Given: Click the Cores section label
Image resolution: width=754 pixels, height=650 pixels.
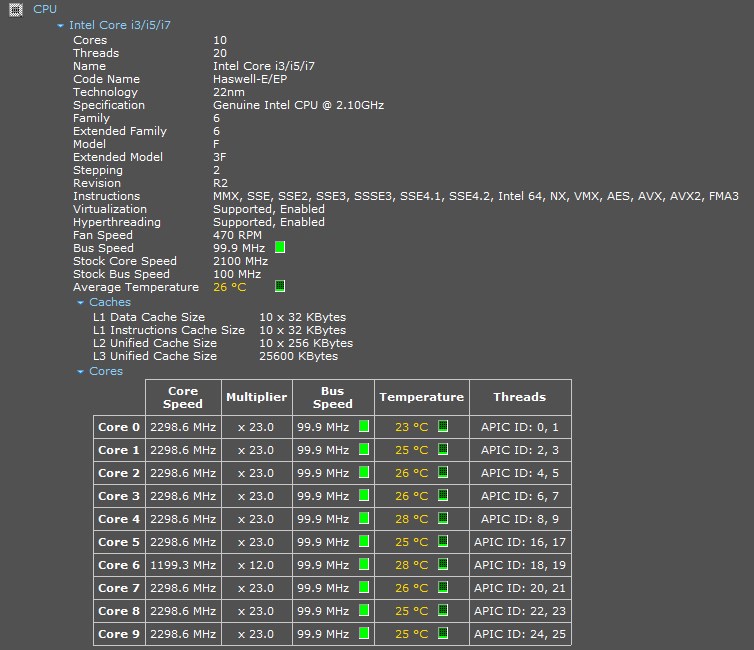Looking at the screenshot, I should [106, 371].
